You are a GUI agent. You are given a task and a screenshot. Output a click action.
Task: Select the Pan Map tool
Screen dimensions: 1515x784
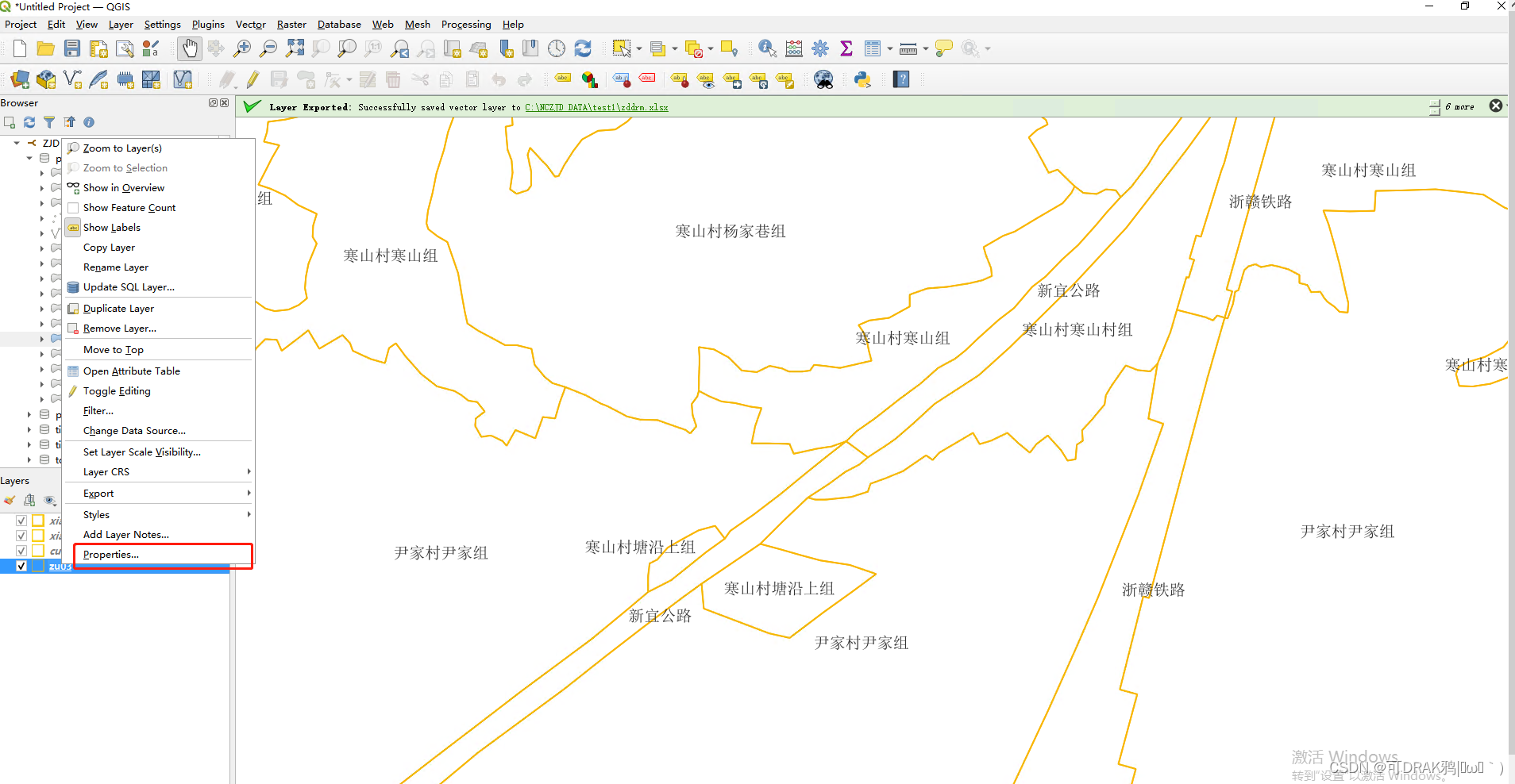[190, 48]
